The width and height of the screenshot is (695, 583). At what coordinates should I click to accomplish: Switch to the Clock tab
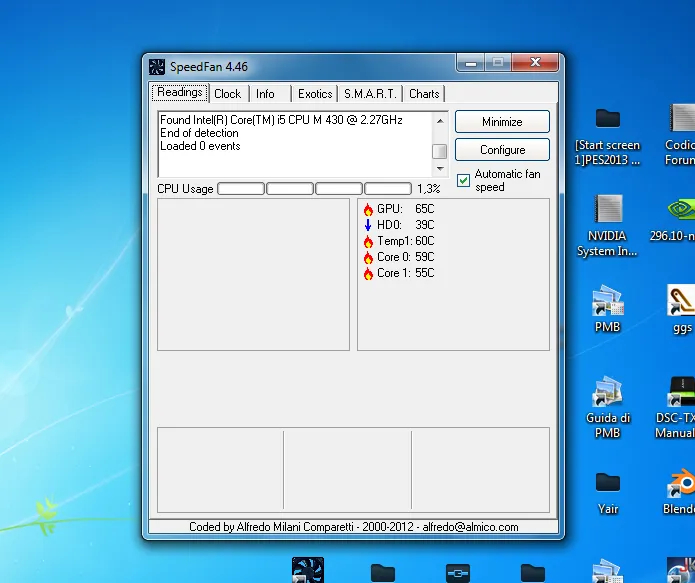pos(227,94)
